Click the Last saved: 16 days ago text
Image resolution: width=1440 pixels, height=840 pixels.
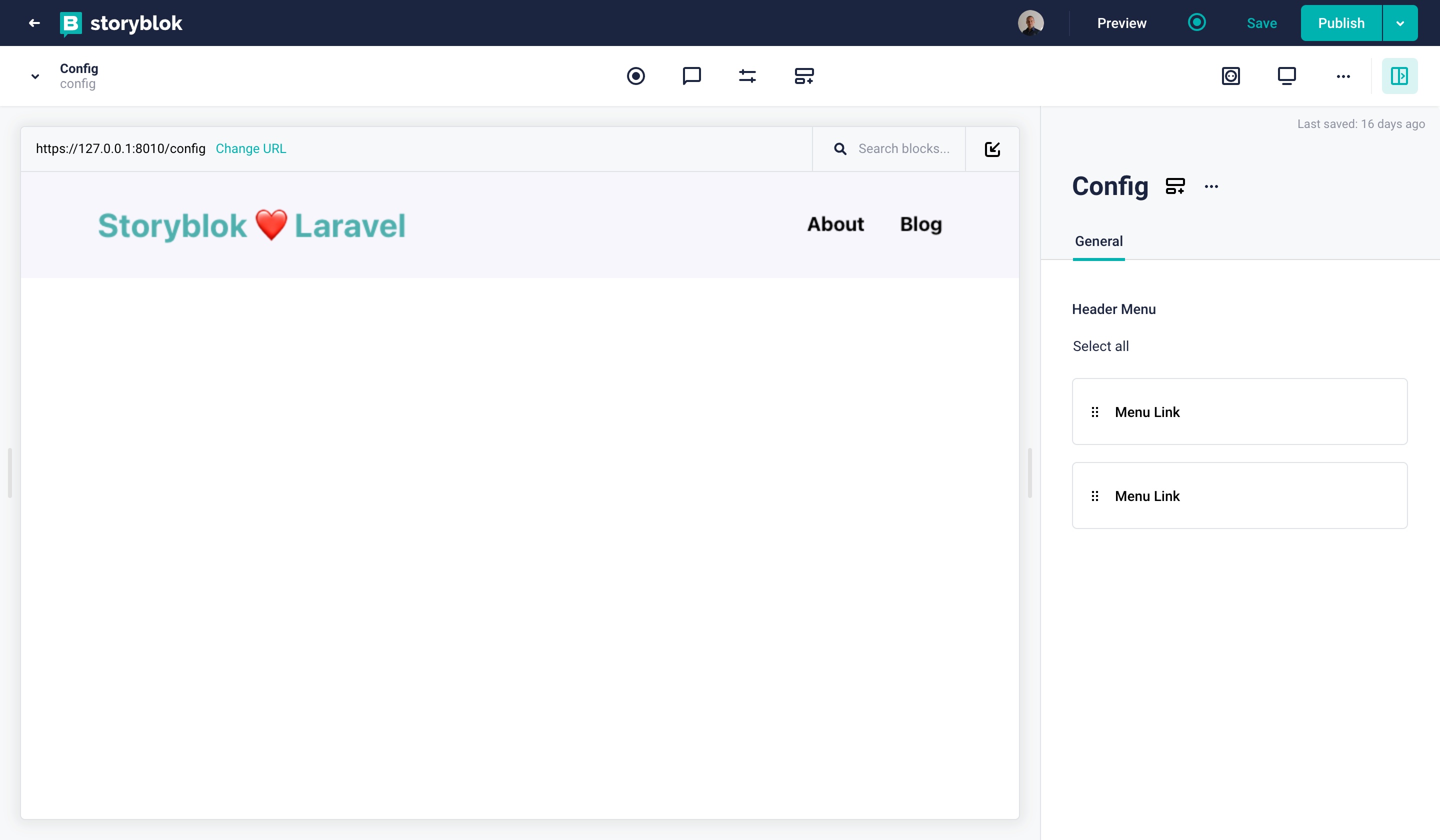[x=1360, y=124]
